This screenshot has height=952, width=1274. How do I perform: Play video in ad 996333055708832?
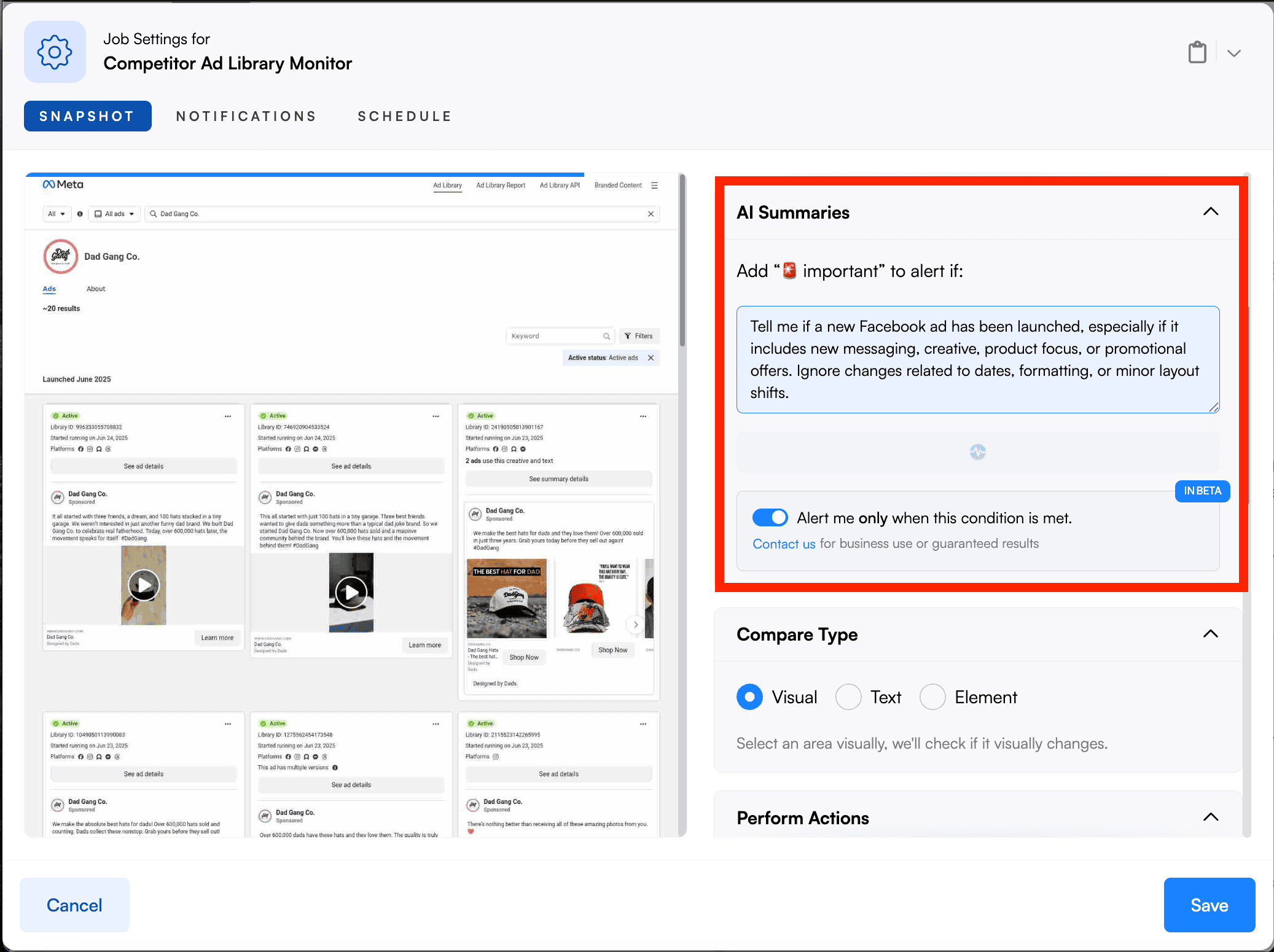coord(144,585)
